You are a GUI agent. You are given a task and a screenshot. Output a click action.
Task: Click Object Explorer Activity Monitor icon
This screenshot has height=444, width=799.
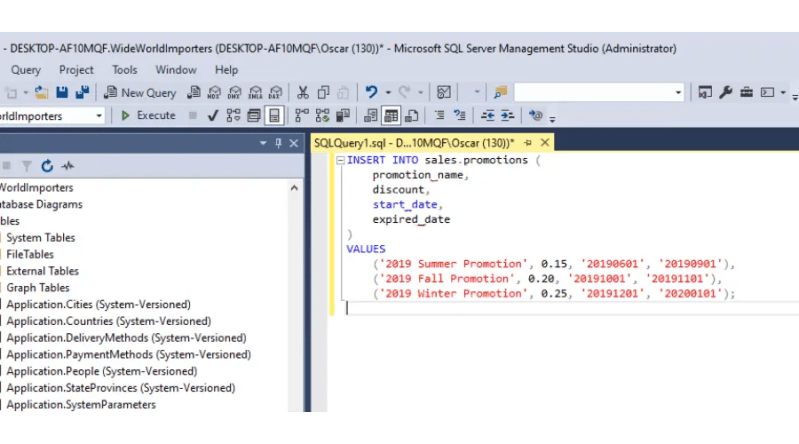tap(67, 166)
